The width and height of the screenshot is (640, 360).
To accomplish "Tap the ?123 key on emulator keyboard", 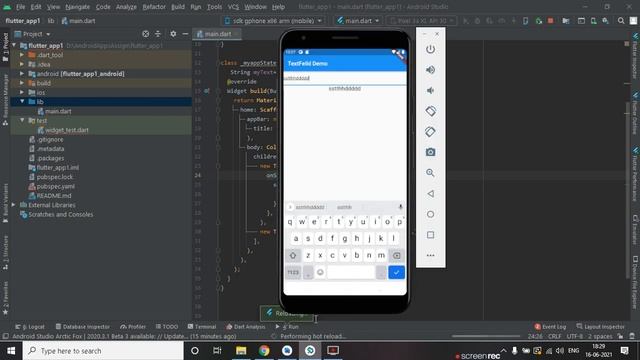I will 293,272.
